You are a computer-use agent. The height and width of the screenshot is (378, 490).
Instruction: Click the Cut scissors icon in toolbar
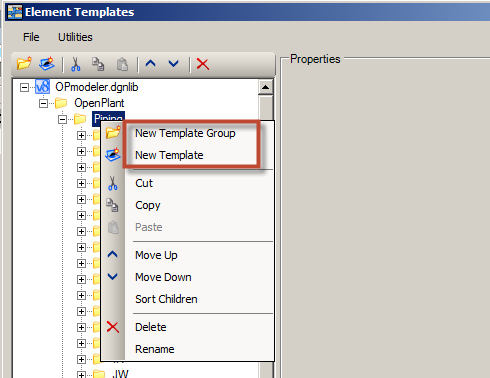click(x=76, y=64)
